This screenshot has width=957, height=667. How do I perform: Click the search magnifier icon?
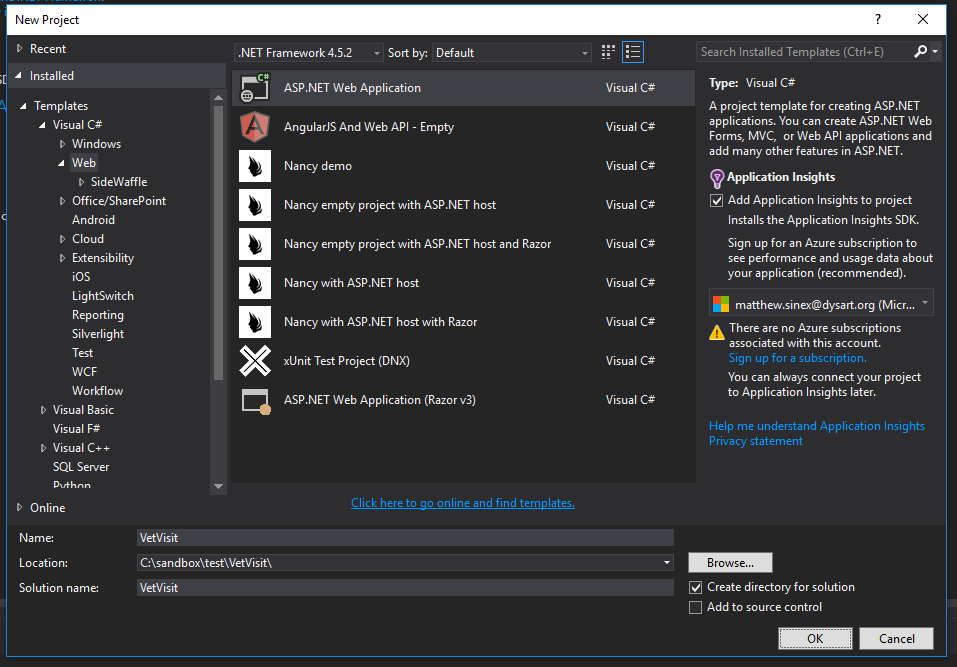920,52
